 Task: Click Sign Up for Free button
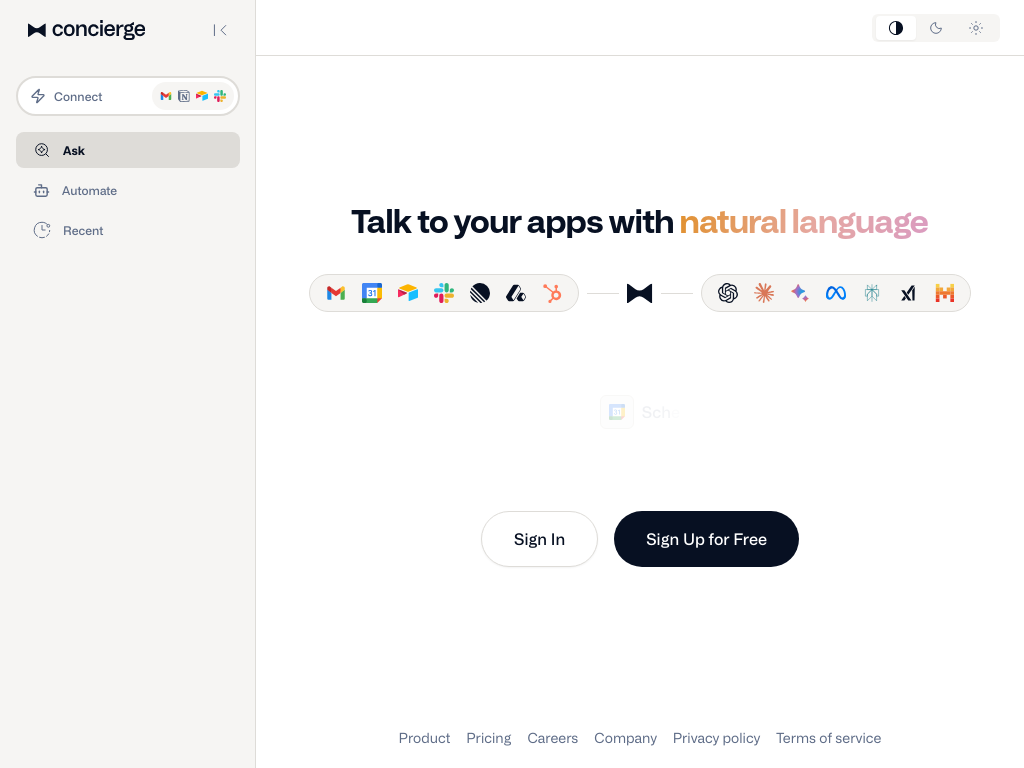[706, 539]
